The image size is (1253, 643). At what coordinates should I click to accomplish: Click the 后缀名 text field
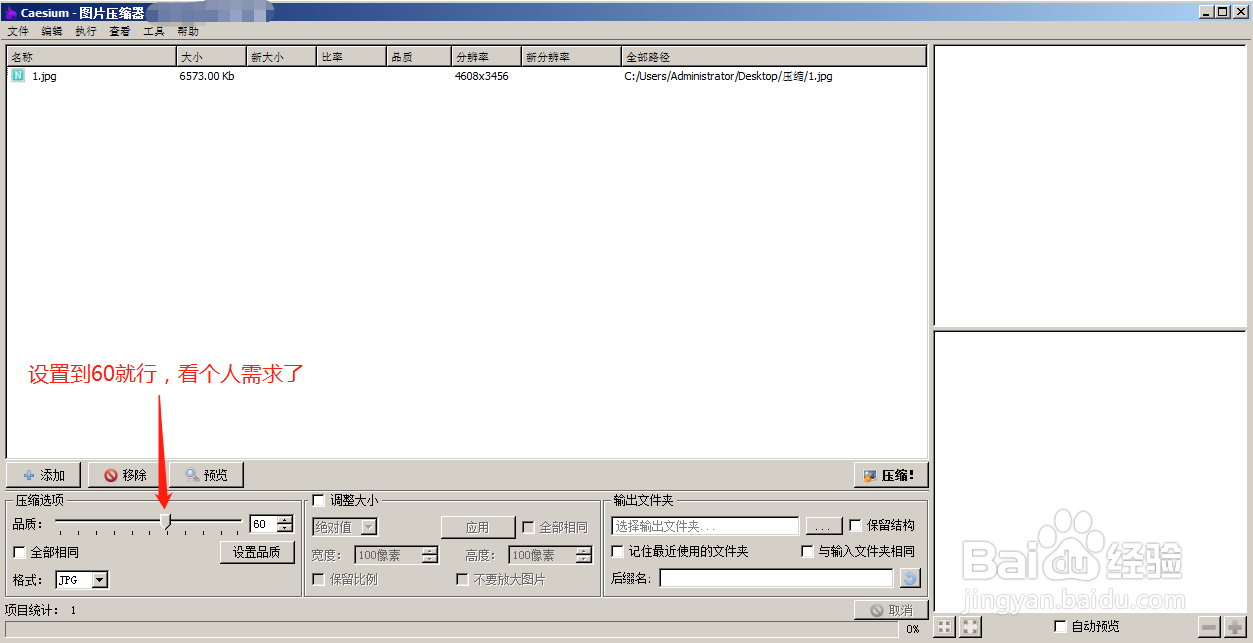tap(776, 578)
